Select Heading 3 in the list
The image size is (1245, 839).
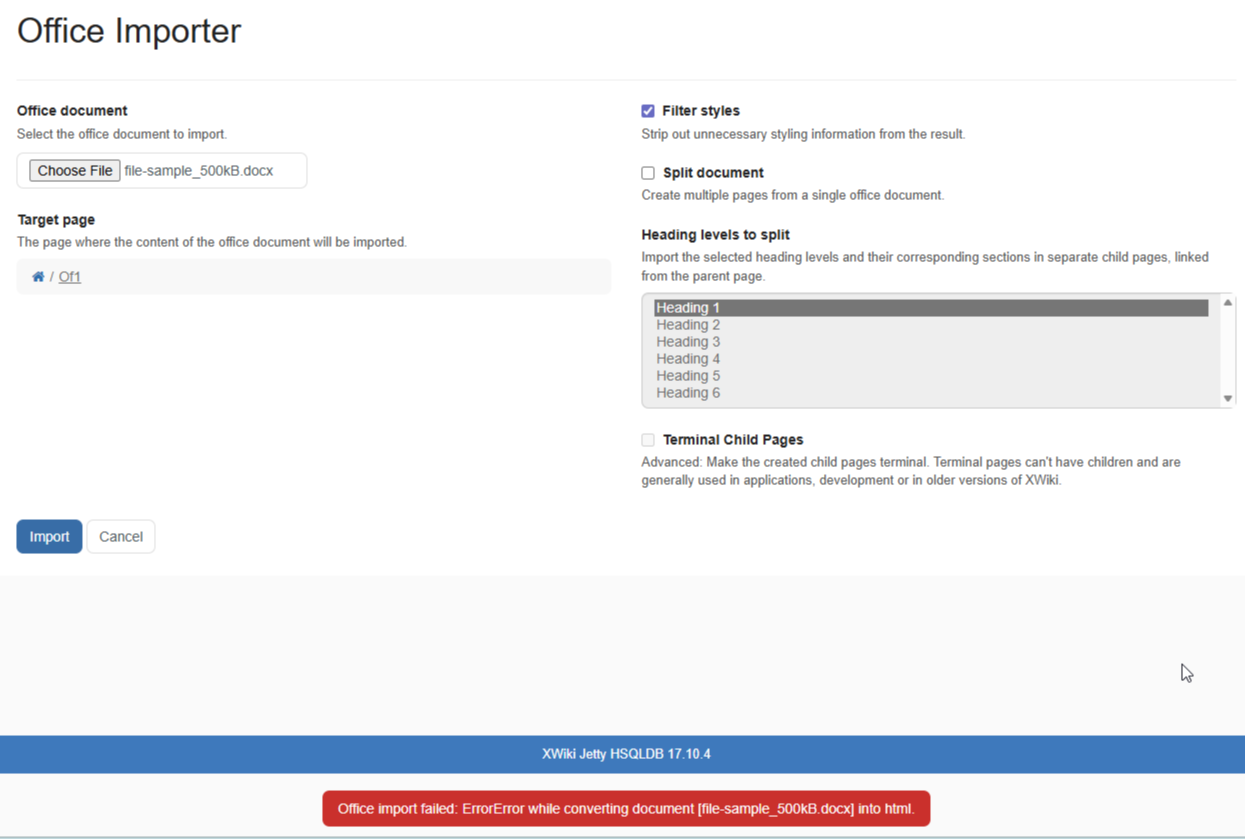coord(688,342)
